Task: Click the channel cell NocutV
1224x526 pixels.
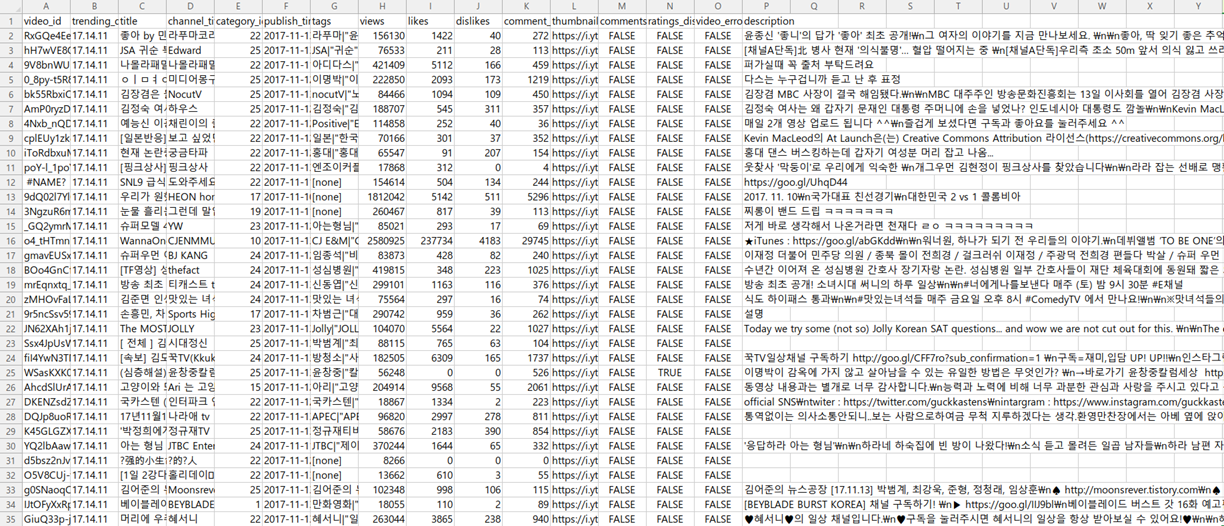Action: coord(191,94)
